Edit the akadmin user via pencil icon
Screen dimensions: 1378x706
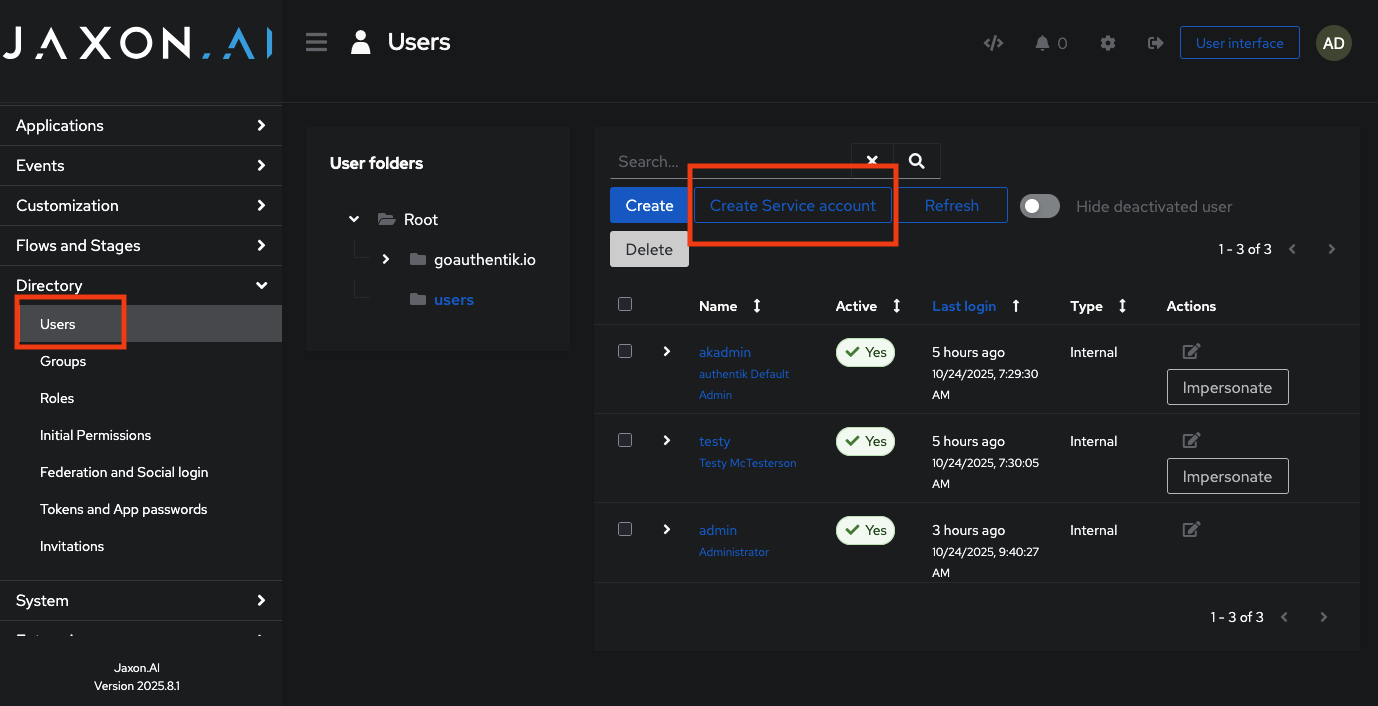pos(1190,351)
